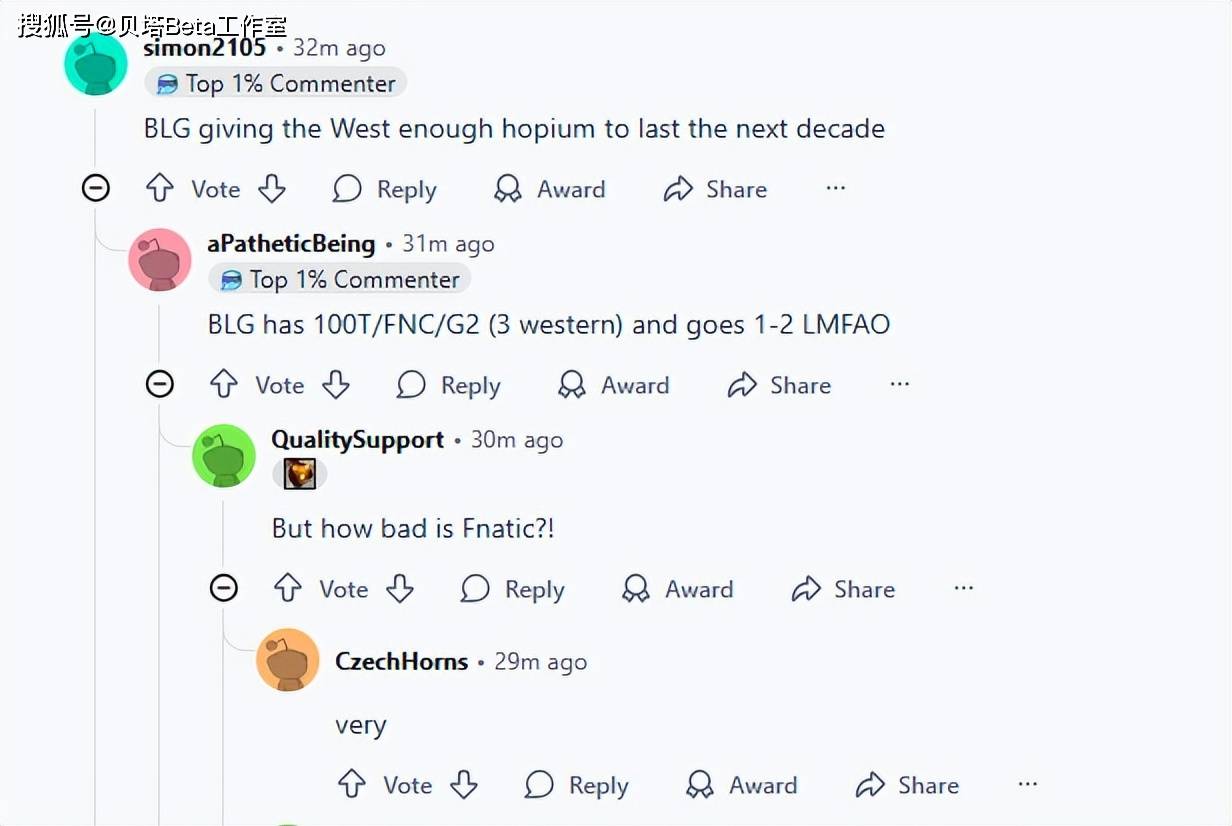This screenshot has height=826, width=1232.
Task: Click CzechHorns' orange avatar
Action: click(x=288, y=660)
